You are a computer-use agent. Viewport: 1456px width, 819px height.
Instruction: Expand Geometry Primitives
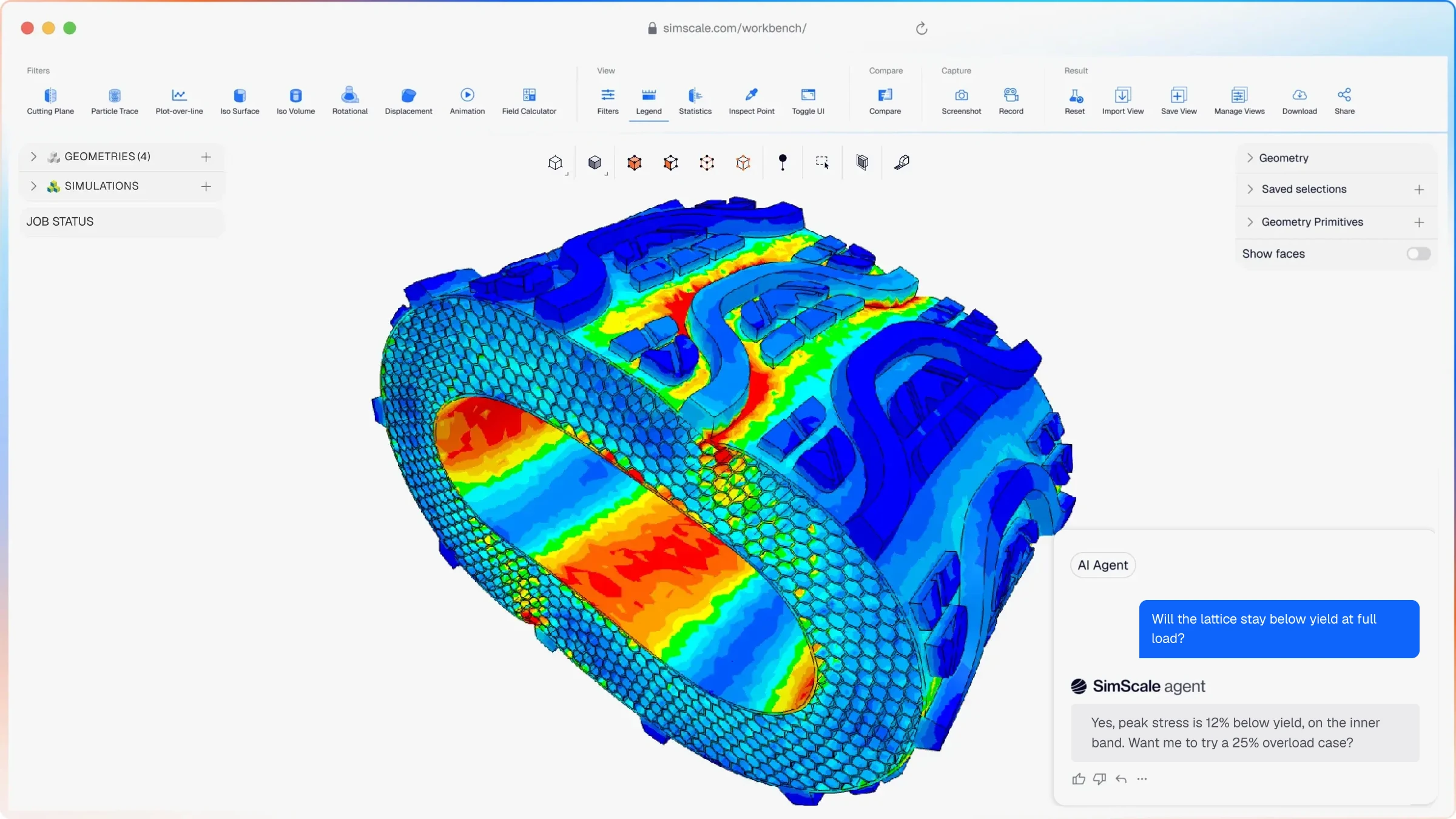[x=1250, y=222]
